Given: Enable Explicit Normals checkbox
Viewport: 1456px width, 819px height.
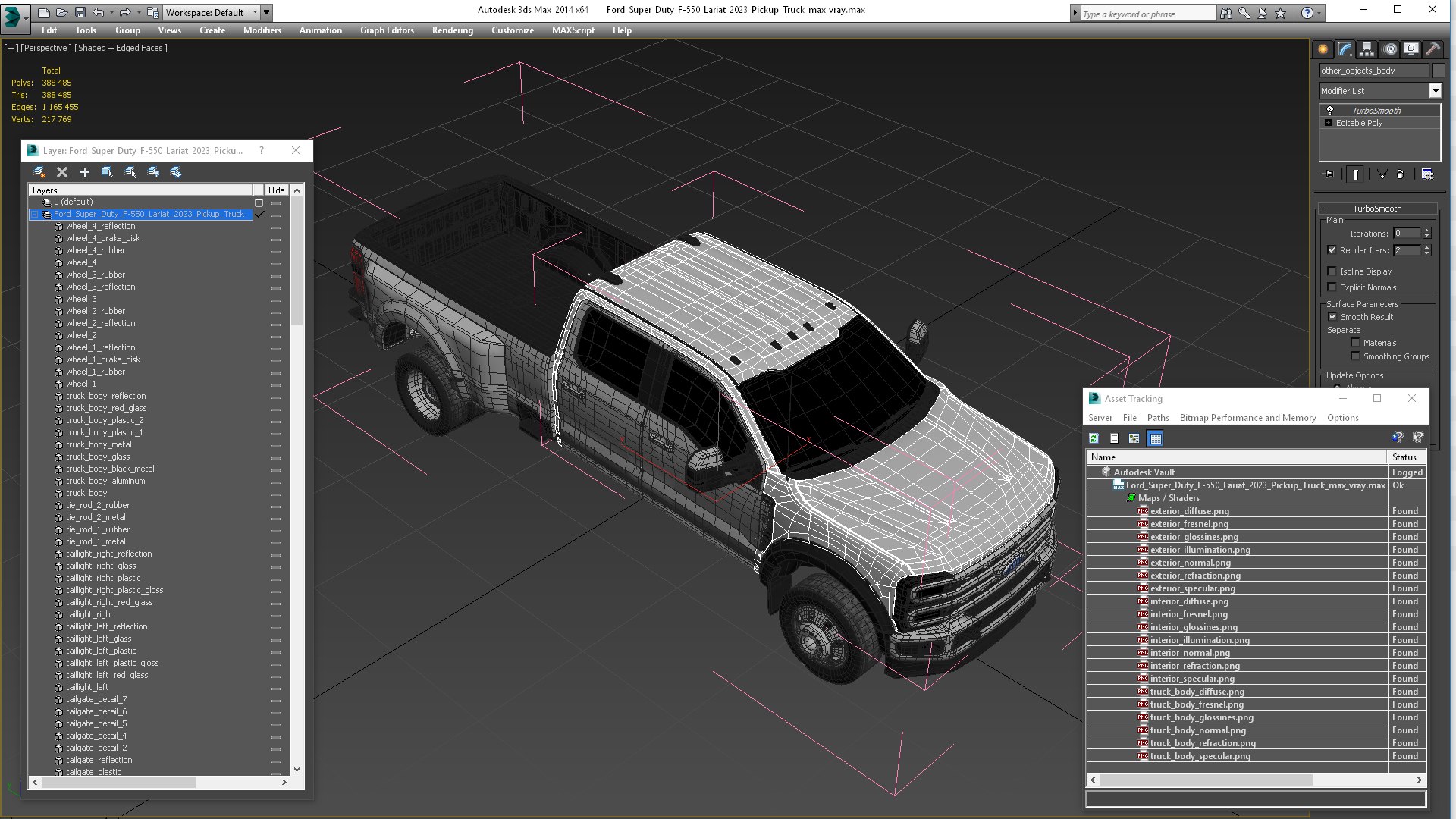Looking at the screenshot, I should 1332,287.
